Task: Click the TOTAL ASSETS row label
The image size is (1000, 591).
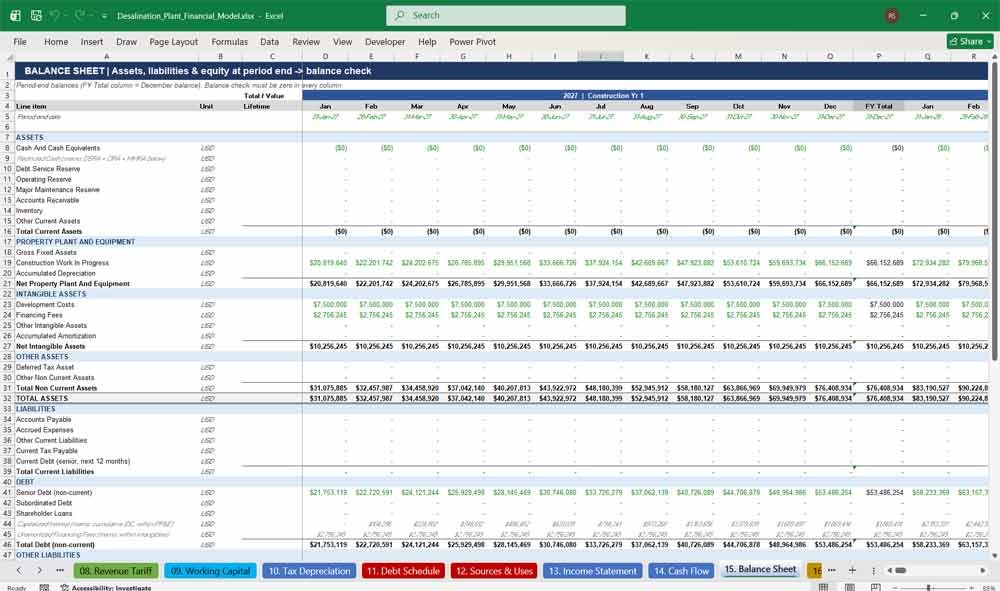Action: (x=41, y=398)
